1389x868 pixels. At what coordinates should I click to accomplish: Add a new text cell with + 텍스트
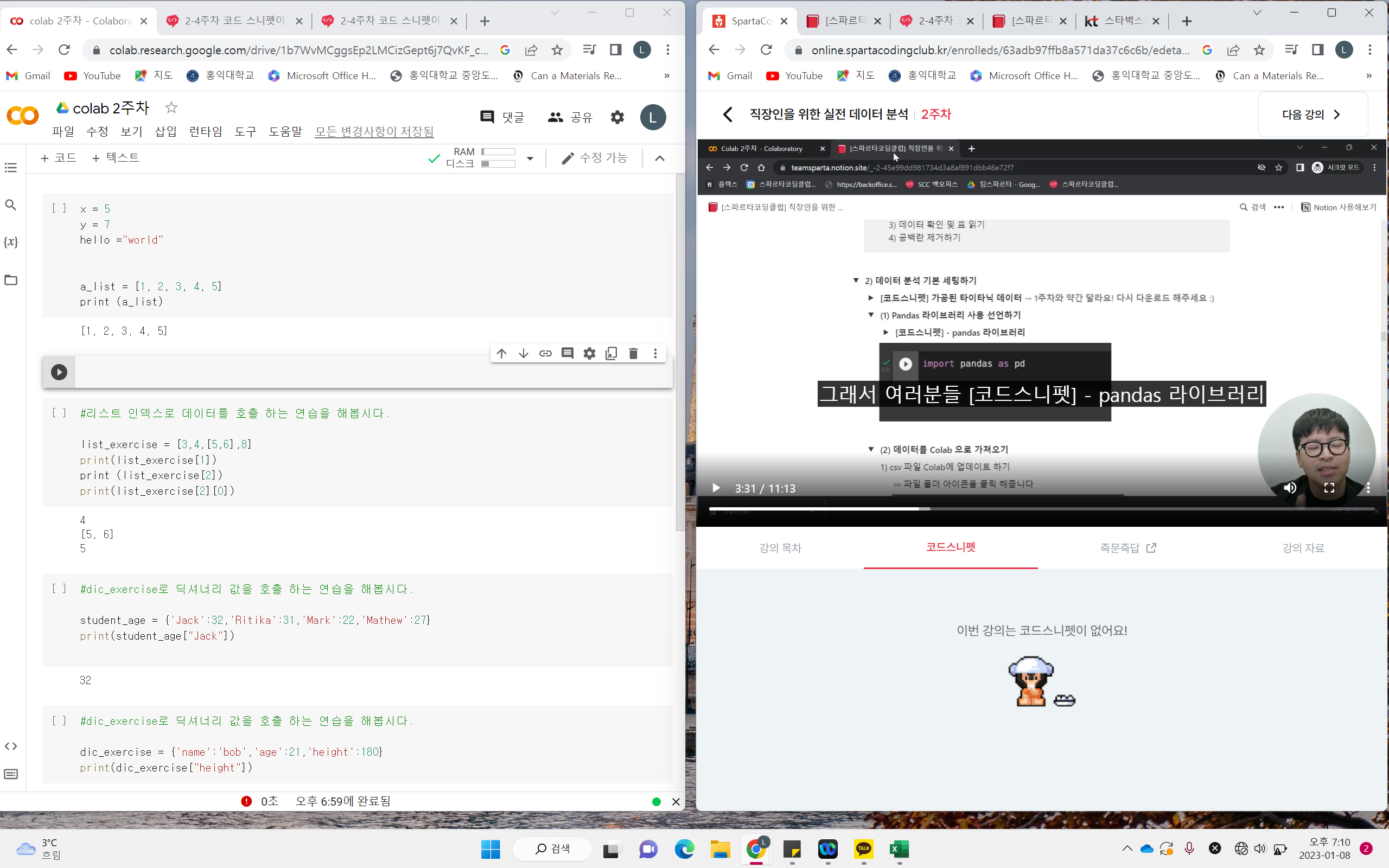tap(116, 158)
